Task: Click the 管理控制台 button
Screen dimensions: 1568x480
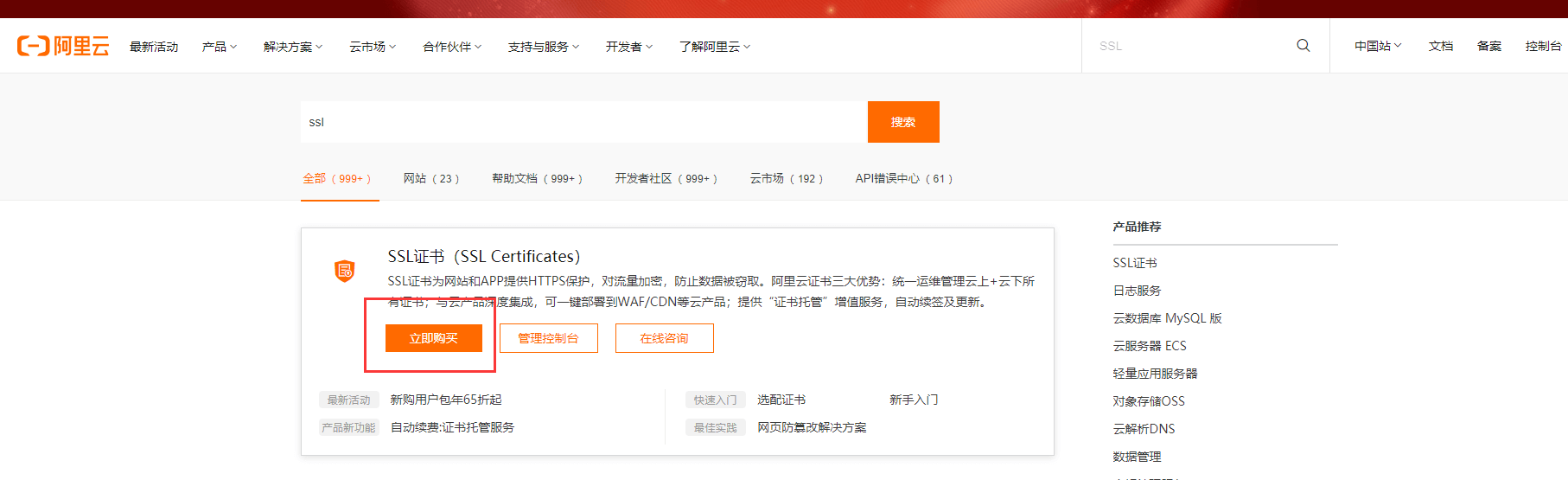Action: pos(549,338)
